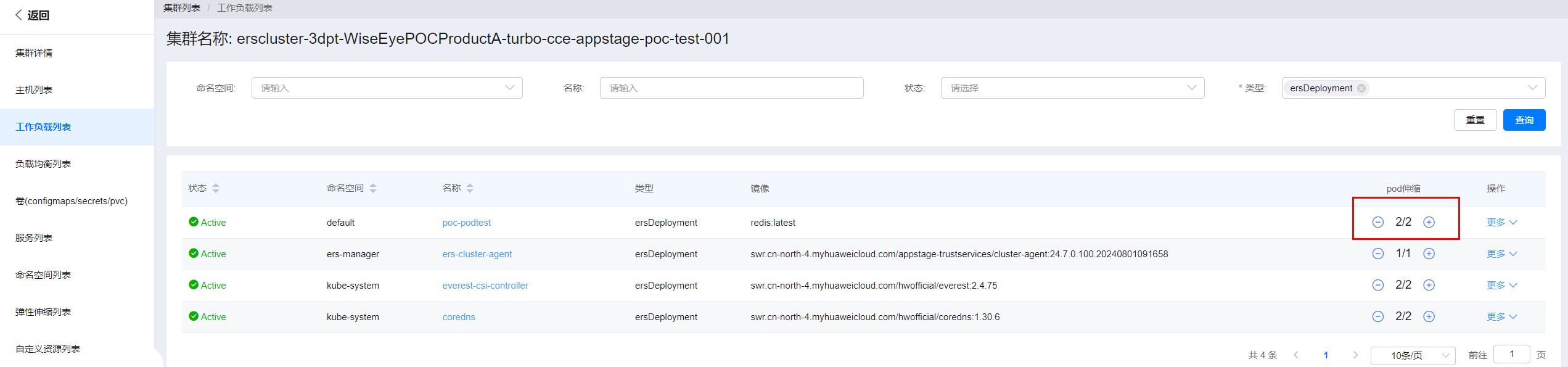
Task: Expand the 10条/页 page size selector
Action: (x=1412, y=355)
